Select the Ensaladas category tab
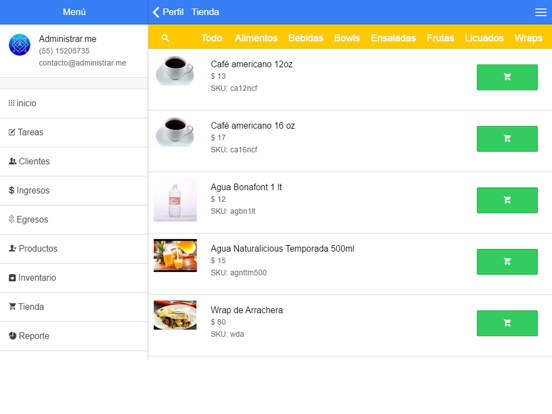The image size is (552, 414). [x=393, y=38]
